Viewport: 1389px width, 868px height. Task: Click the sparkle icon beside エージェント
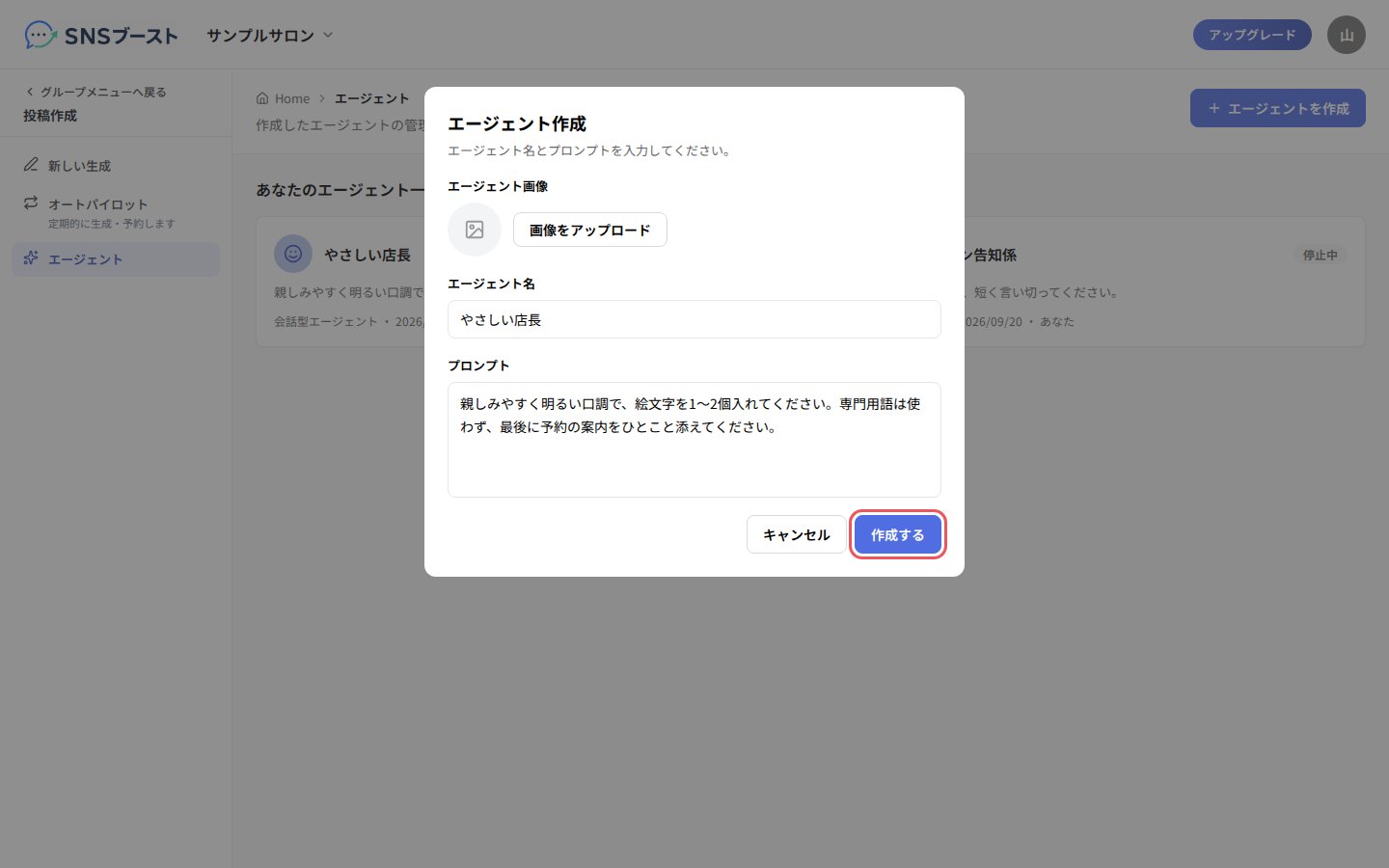coord(31,258)
